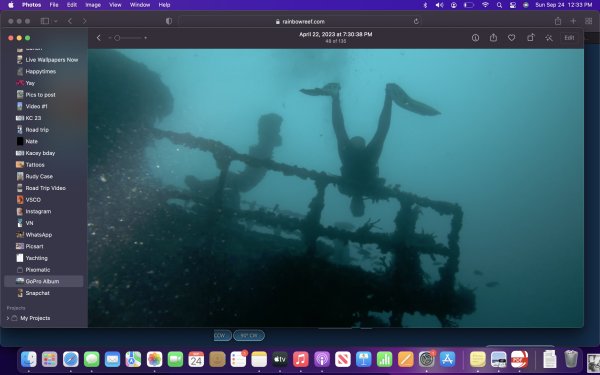The image size is (600, 375).
Task: Open Wi-Fi status menu
Action: [485, 5]
